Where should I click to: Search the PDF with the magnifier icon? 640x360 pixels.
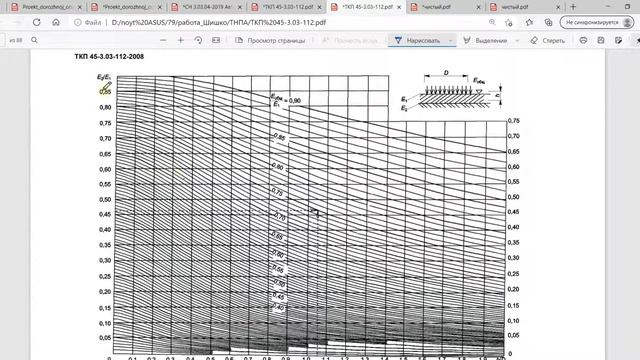pyautogui.click(x=34, y=40)
